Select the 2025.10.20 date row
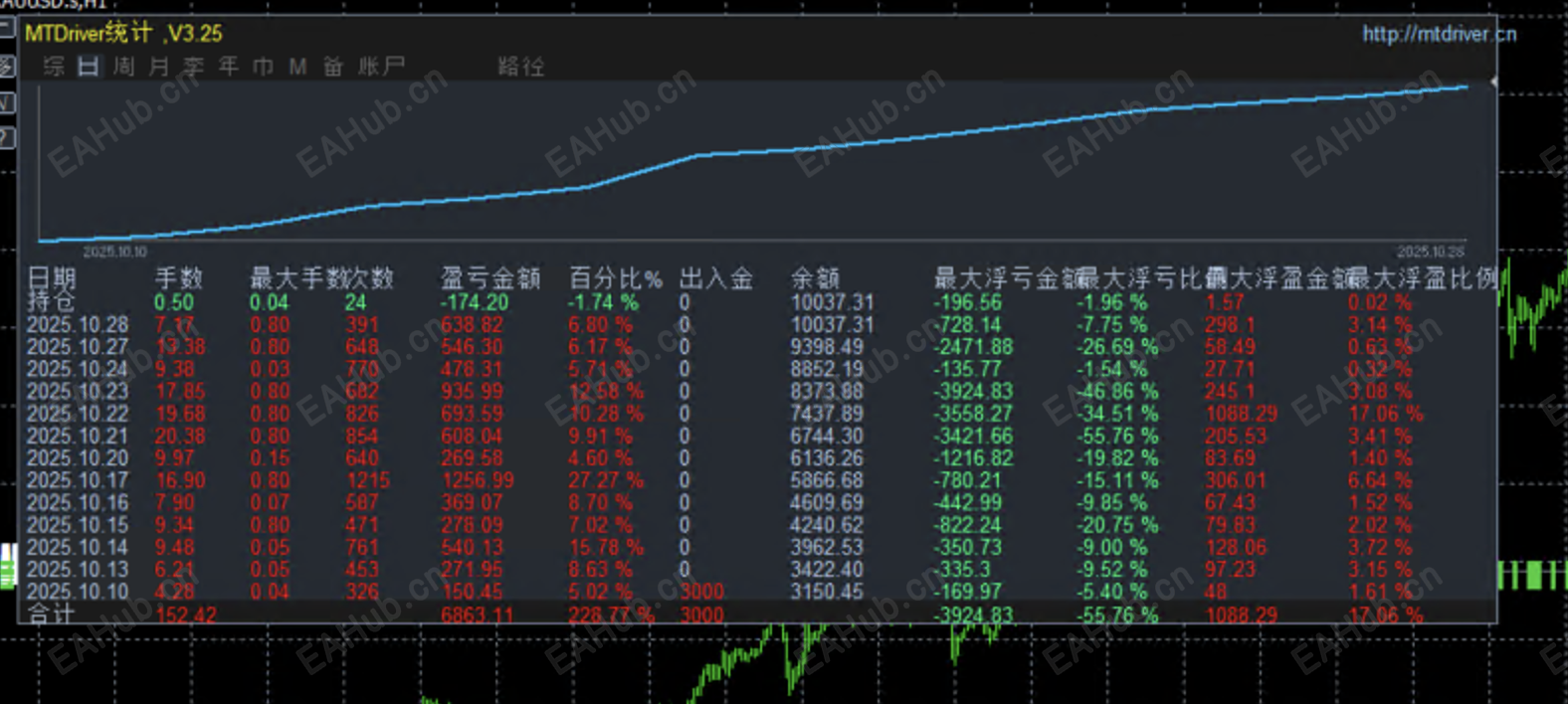 [78, 458]
